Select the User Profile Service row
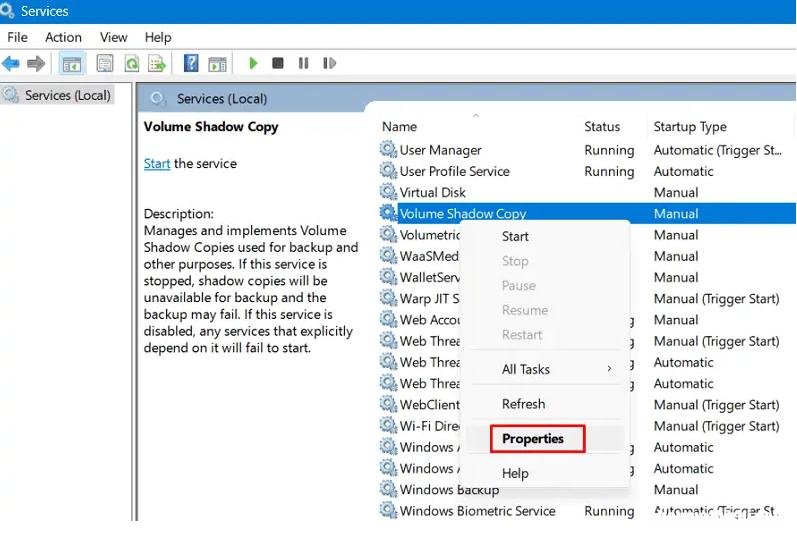Screen dimensions: 797x533 [587, 171]
